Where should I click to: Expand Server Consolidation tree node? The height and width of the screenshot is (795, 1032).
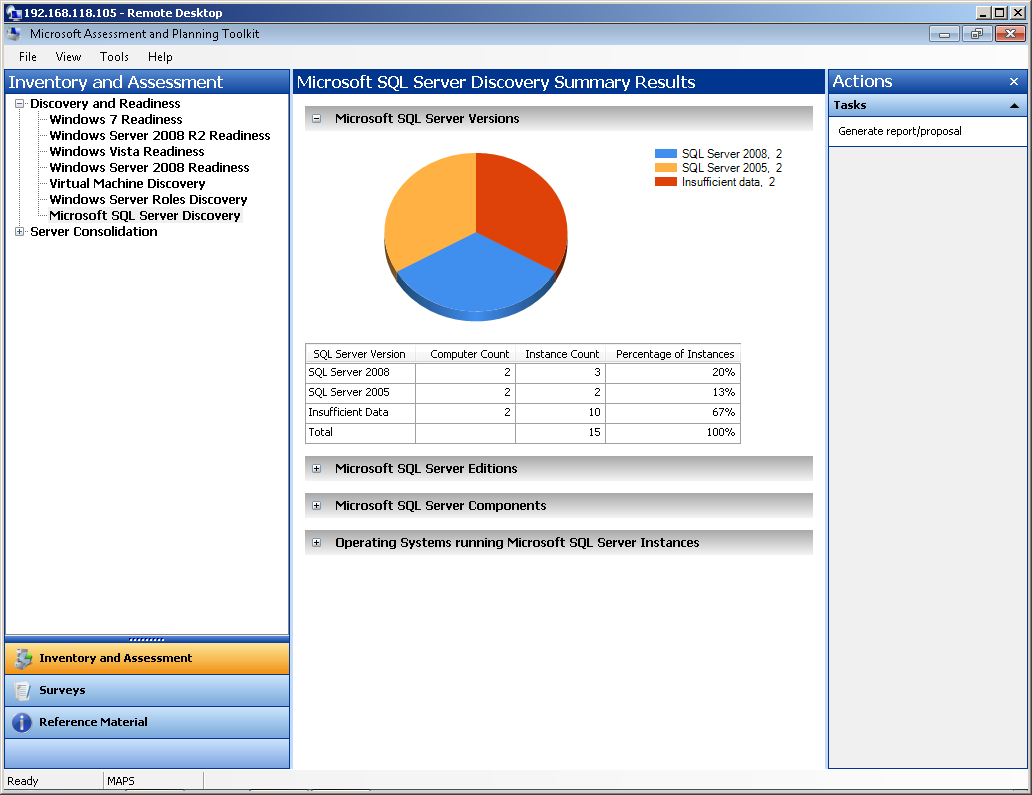(20, 232)
